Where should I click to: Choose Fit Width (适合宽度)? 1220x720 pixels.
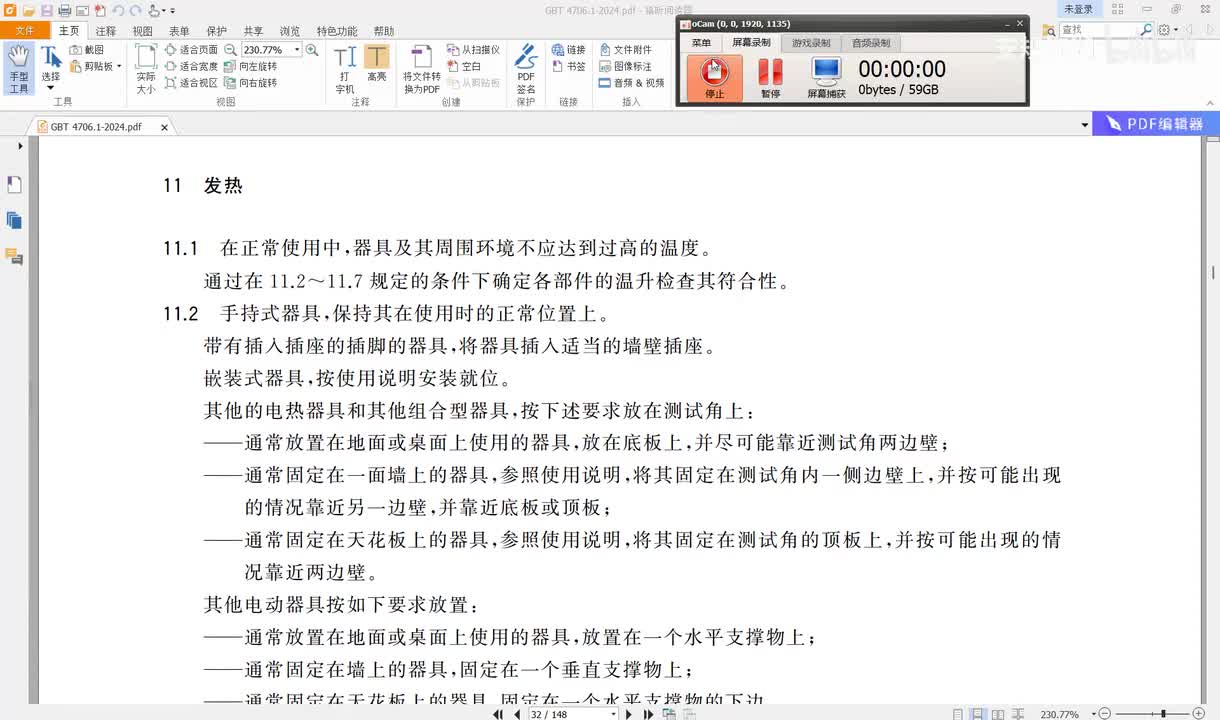[x=191, y=66]
